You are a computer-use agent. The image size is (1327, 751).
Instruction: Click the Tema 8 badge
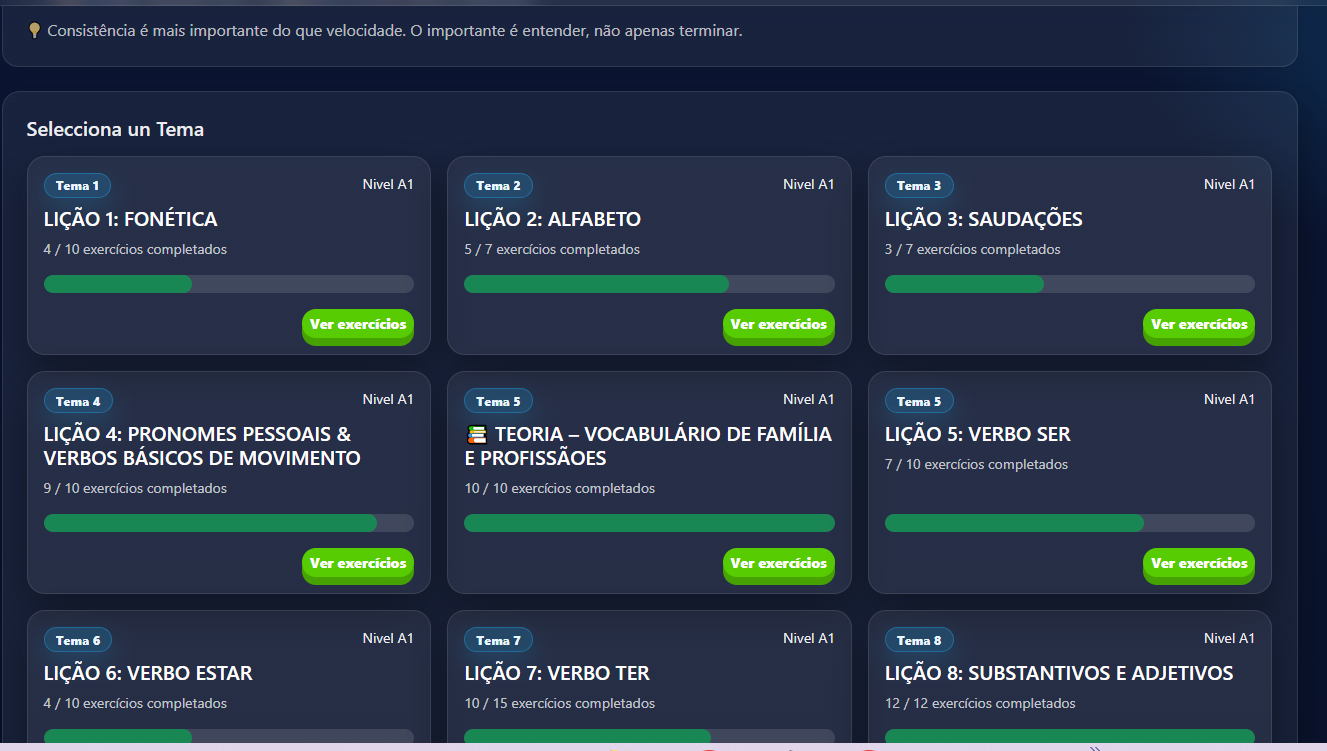tap(919, 640)
